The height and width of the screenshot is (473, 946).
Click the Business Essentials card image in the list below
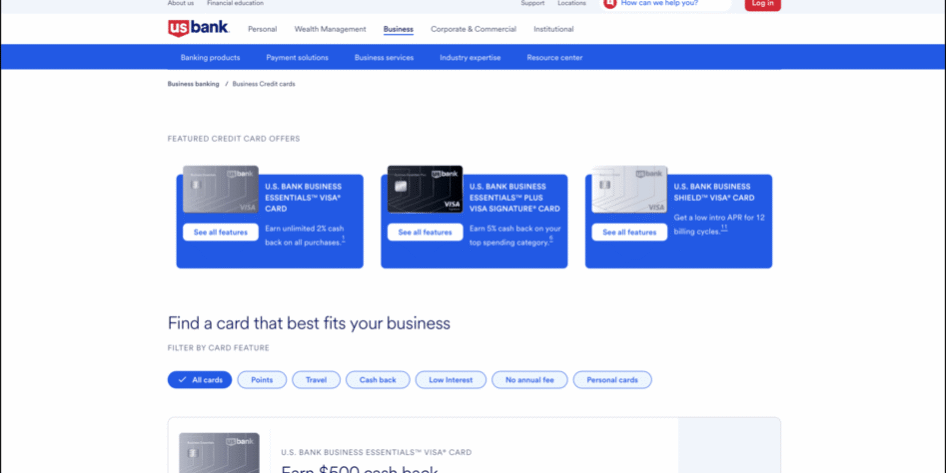219,452
